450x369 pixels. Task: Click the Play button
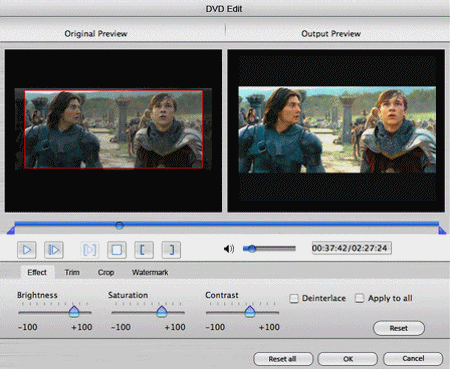[x=27, y=250]
